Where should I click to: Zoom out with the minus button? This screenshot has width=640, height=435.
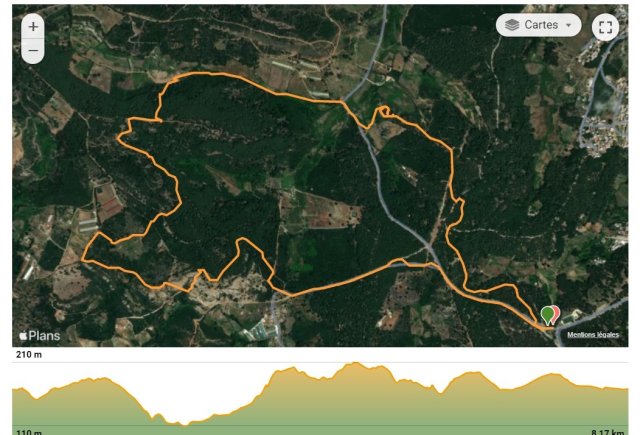click(x=33, y=51)
